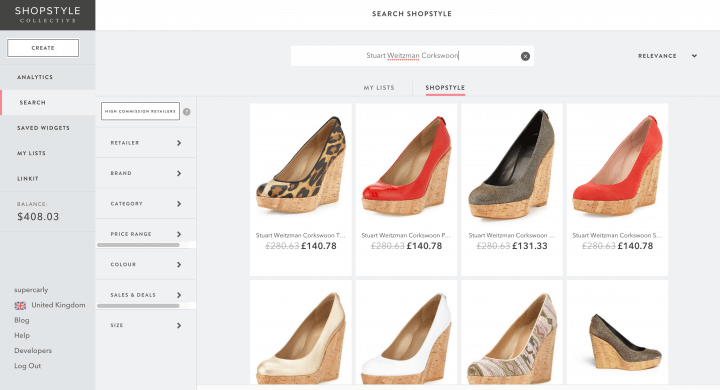Click the Log Out link
This screenshot has height=390, width=720.
pyautogui.click(x=28, y=366)
